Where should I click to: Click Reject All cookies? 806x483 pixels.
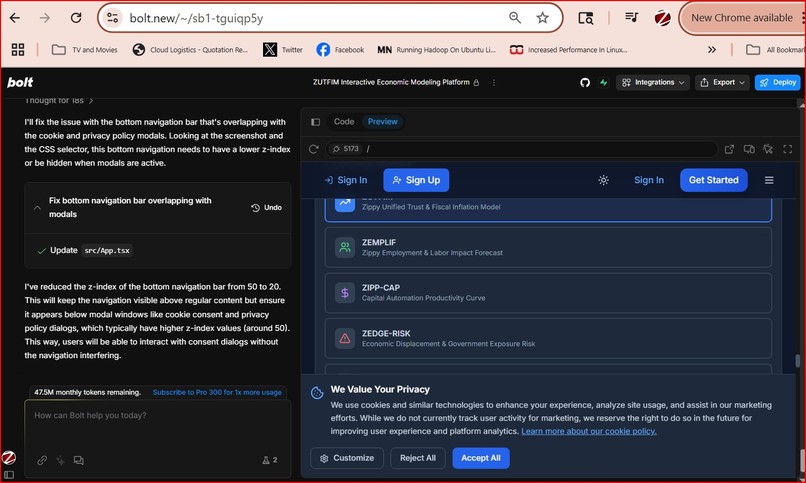pos(417,458)
